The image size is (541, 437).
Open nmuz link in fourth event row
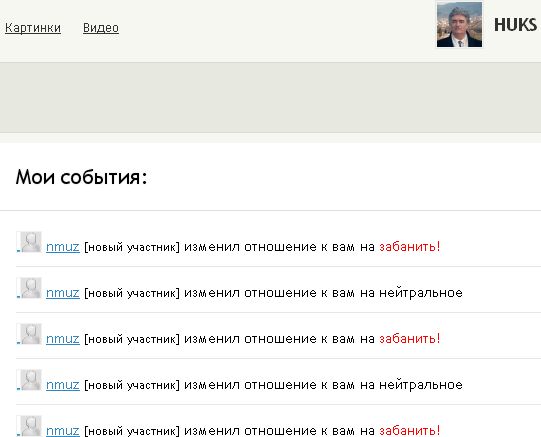click(x=63, y=385)
